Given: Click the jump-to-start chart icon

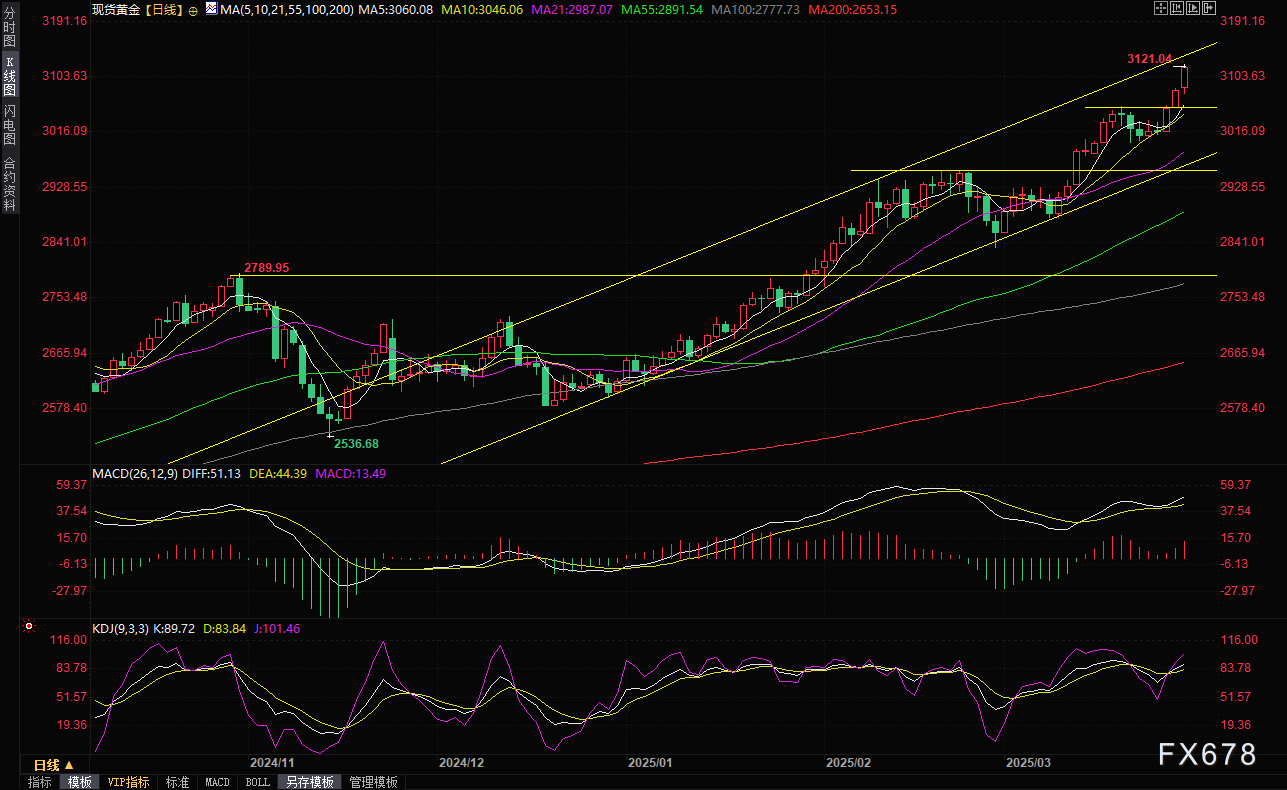Looking at the screenshot, I should tap(1176, 9).
